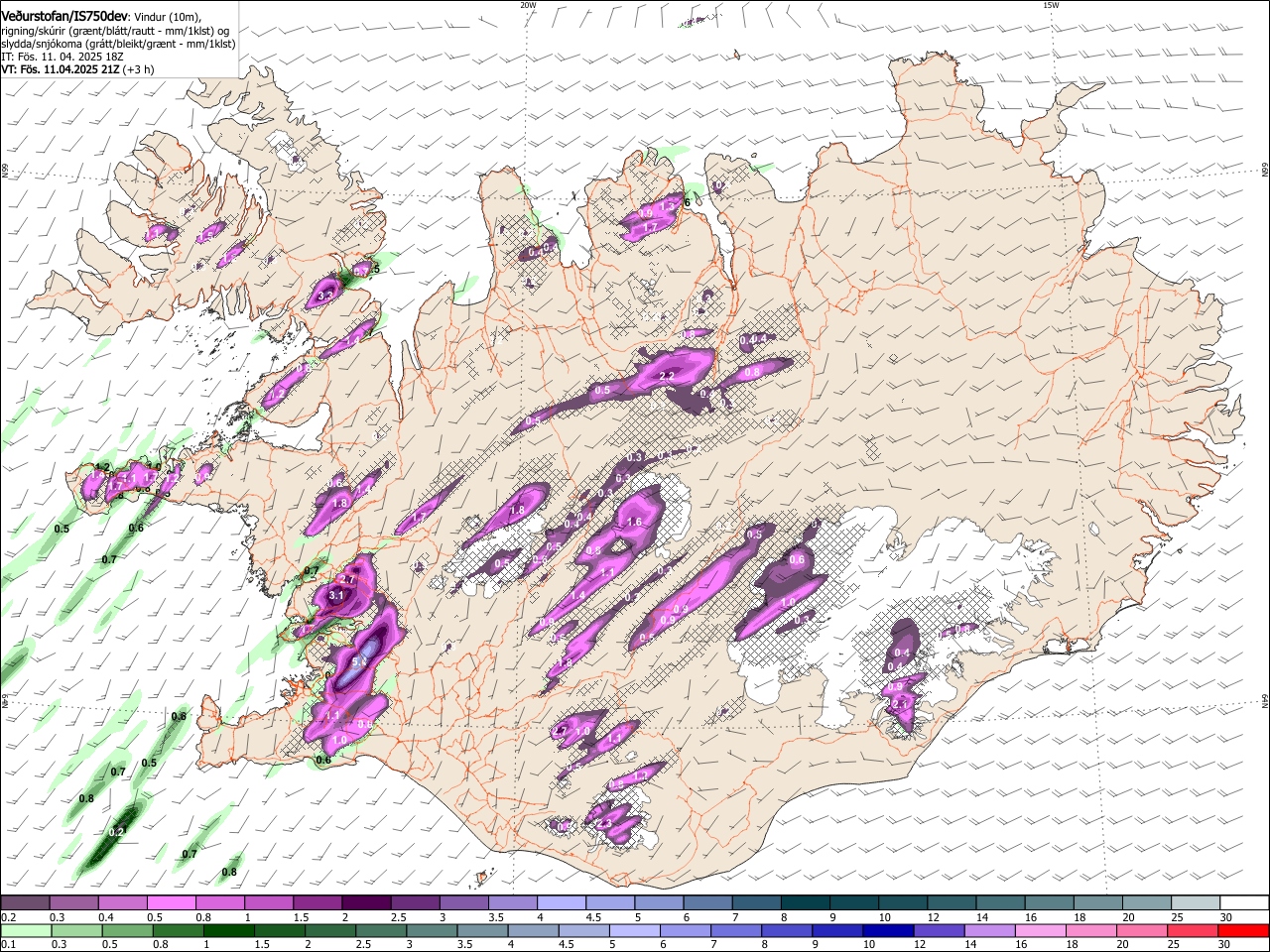Click the white 0.2 value on dark green rain streak
This screenshot has width=1270, height=952.
(x=117, y=832)
